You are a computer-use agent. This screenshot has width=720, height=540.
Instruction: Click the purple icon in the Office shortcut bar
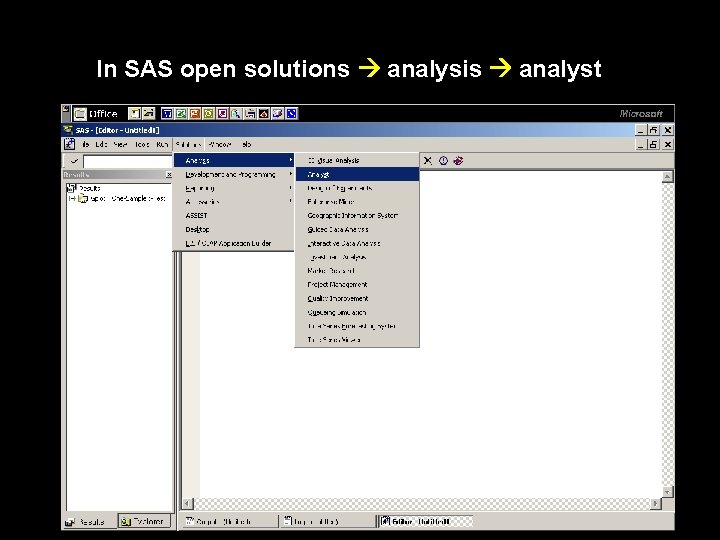pos(222,113)
